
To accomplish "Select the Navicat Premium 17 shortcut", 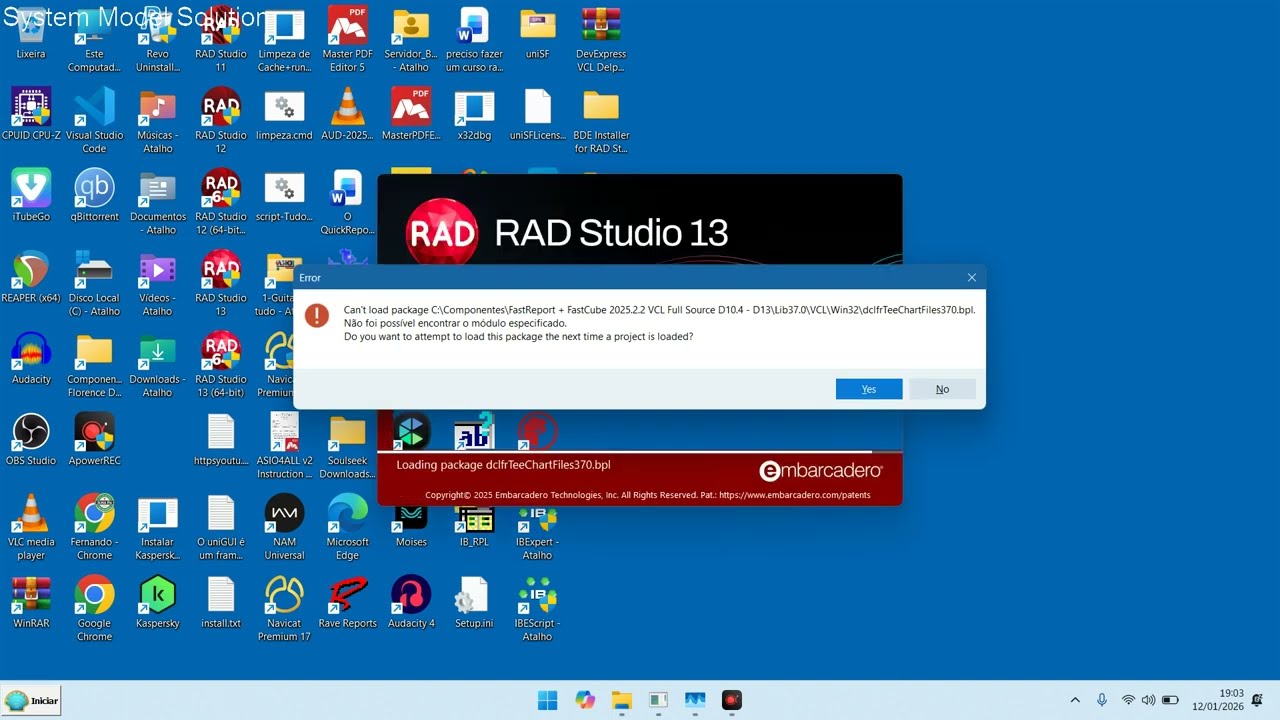I will tap(284, 608).
